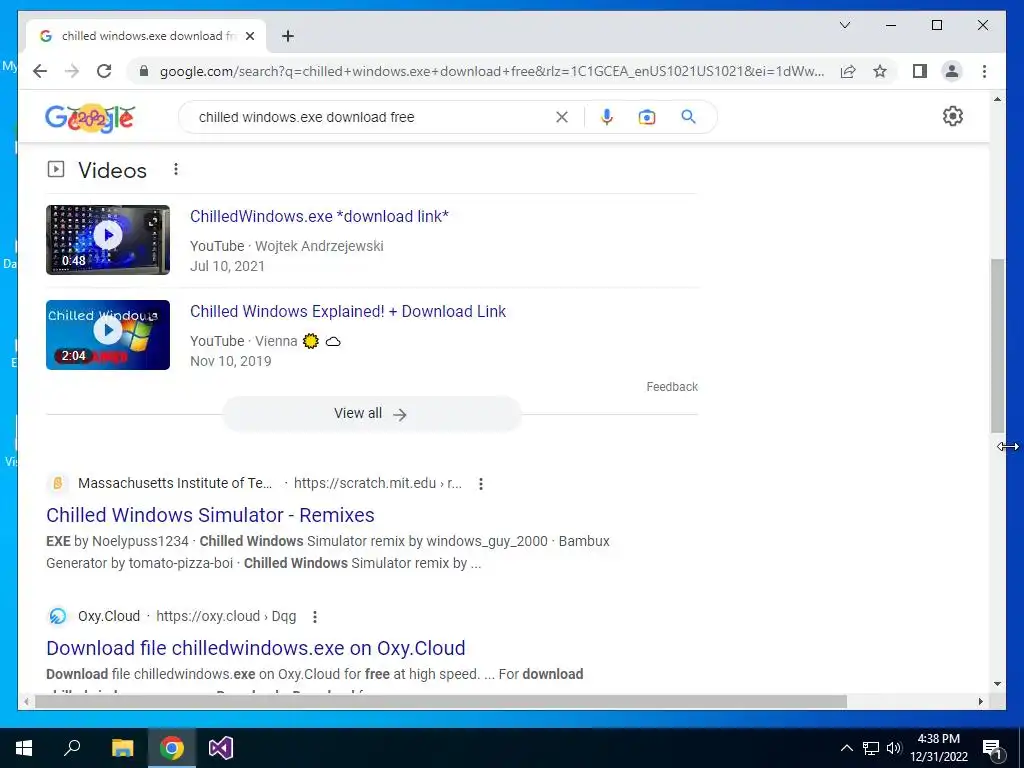
Task: Open Download file chilledwindows.exe on Oxy.Cloud
Action: pyautogui.click(x=255, y=648)
